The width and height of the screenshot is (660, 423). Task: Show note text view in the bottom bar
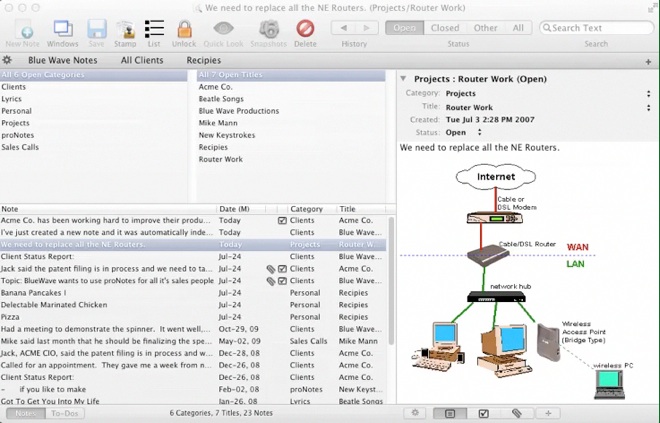450,413
